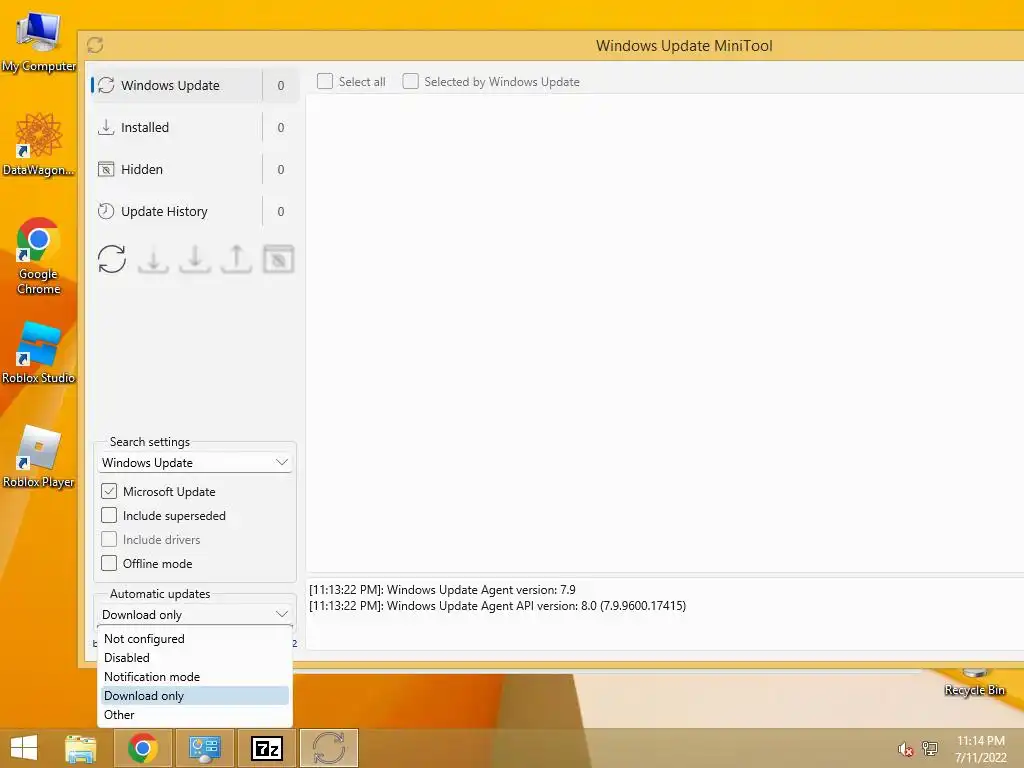Select the Roblox Studio desktop shortcut
This screenshot has height=768, width=1024.
(x=39, y=353)
